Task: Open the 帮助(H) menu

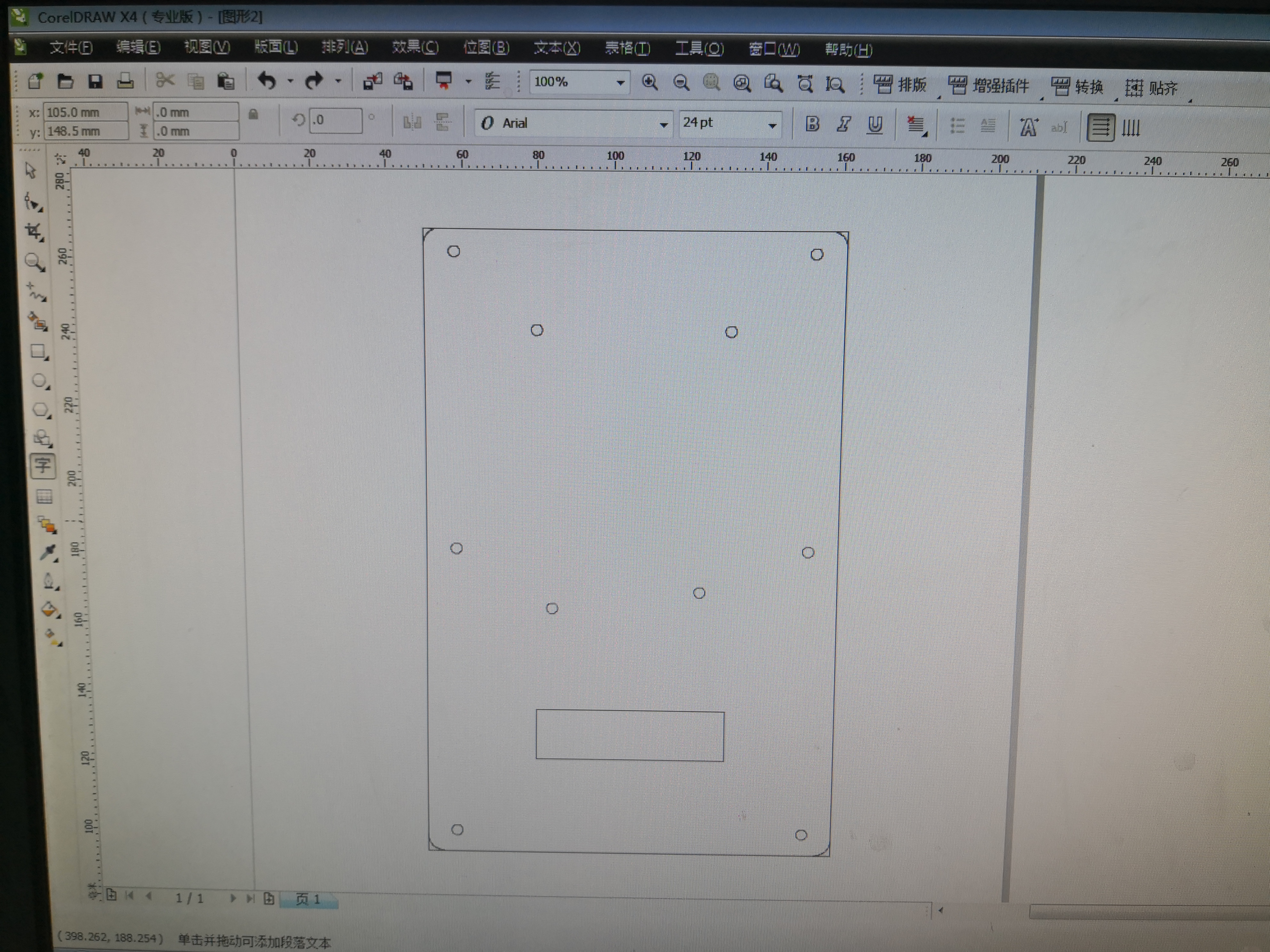Action: (848, 50)
